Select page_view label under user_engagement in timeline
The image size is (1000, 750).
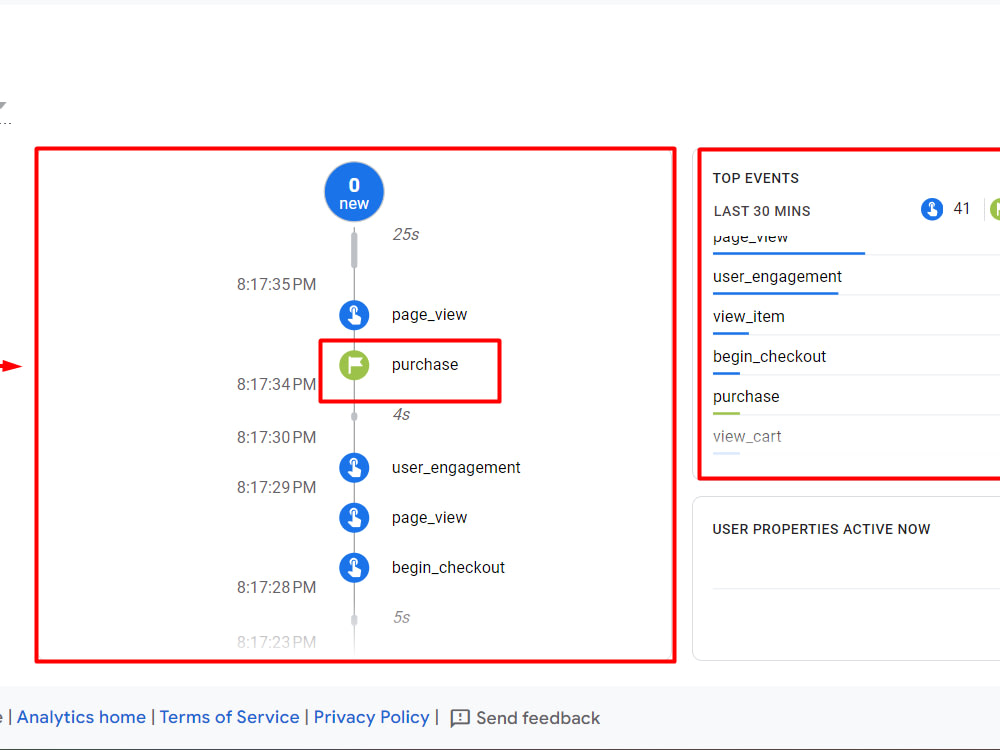[x=429, y=517]
